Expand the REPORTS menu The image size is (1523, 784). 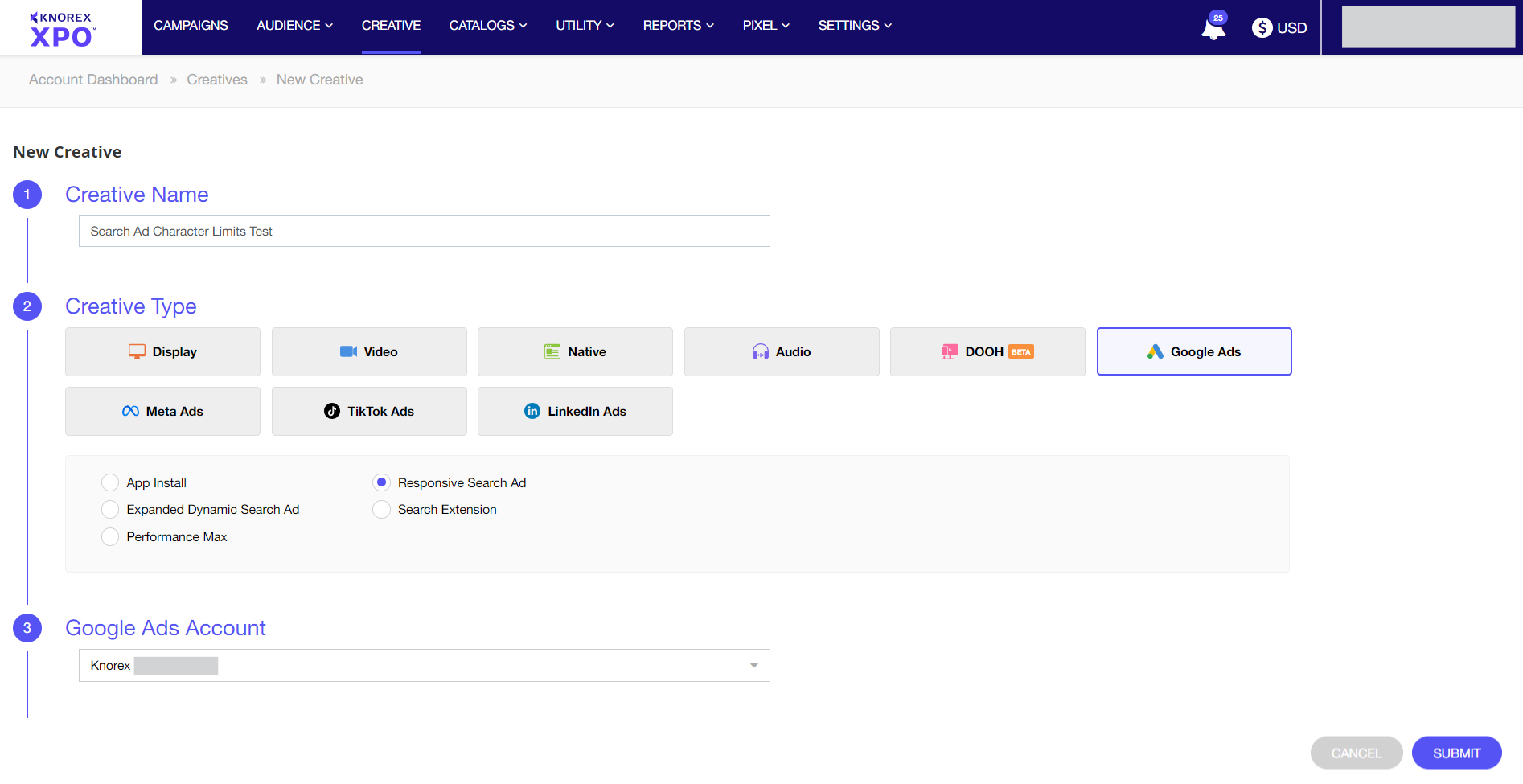[677, 25]
